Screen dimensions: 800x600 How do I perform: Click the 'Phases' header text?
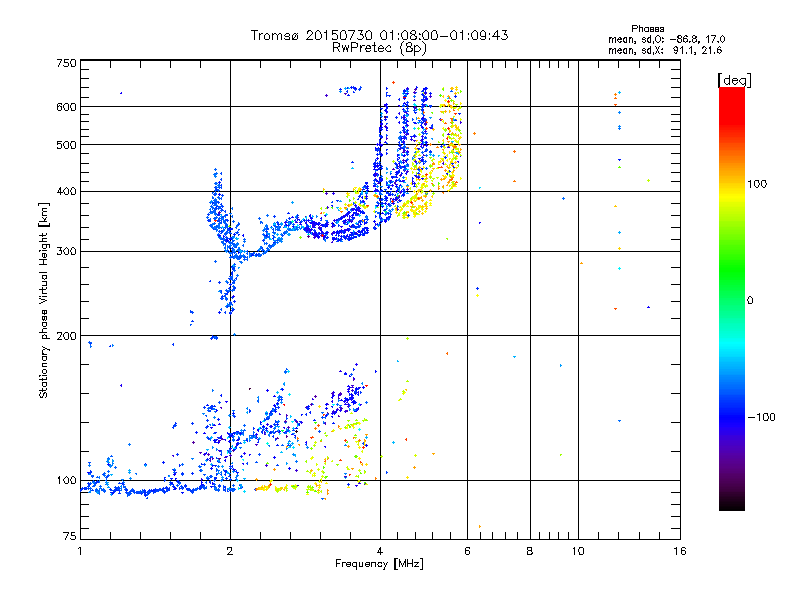coord(647,29)
